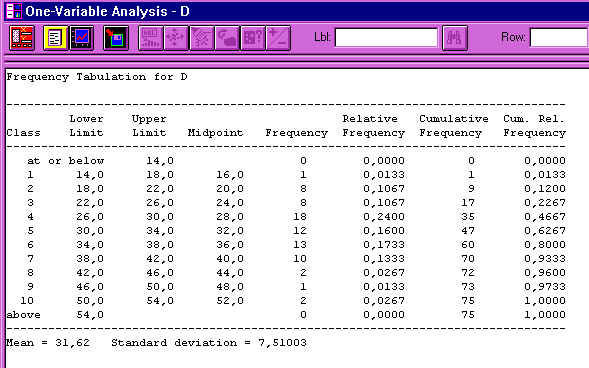Click the 'Relative Frequency' column header
589x368 pixels.
[373, 126]
